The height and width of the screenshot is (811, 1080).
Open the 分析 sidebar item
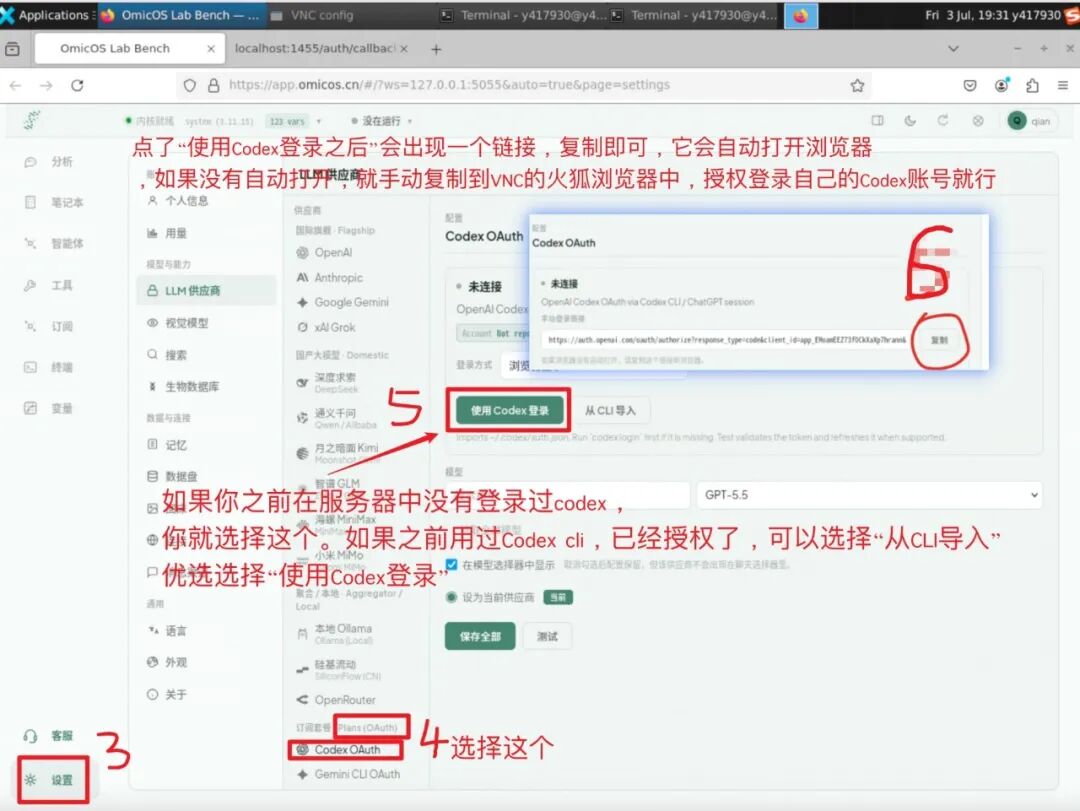(48, 162)
